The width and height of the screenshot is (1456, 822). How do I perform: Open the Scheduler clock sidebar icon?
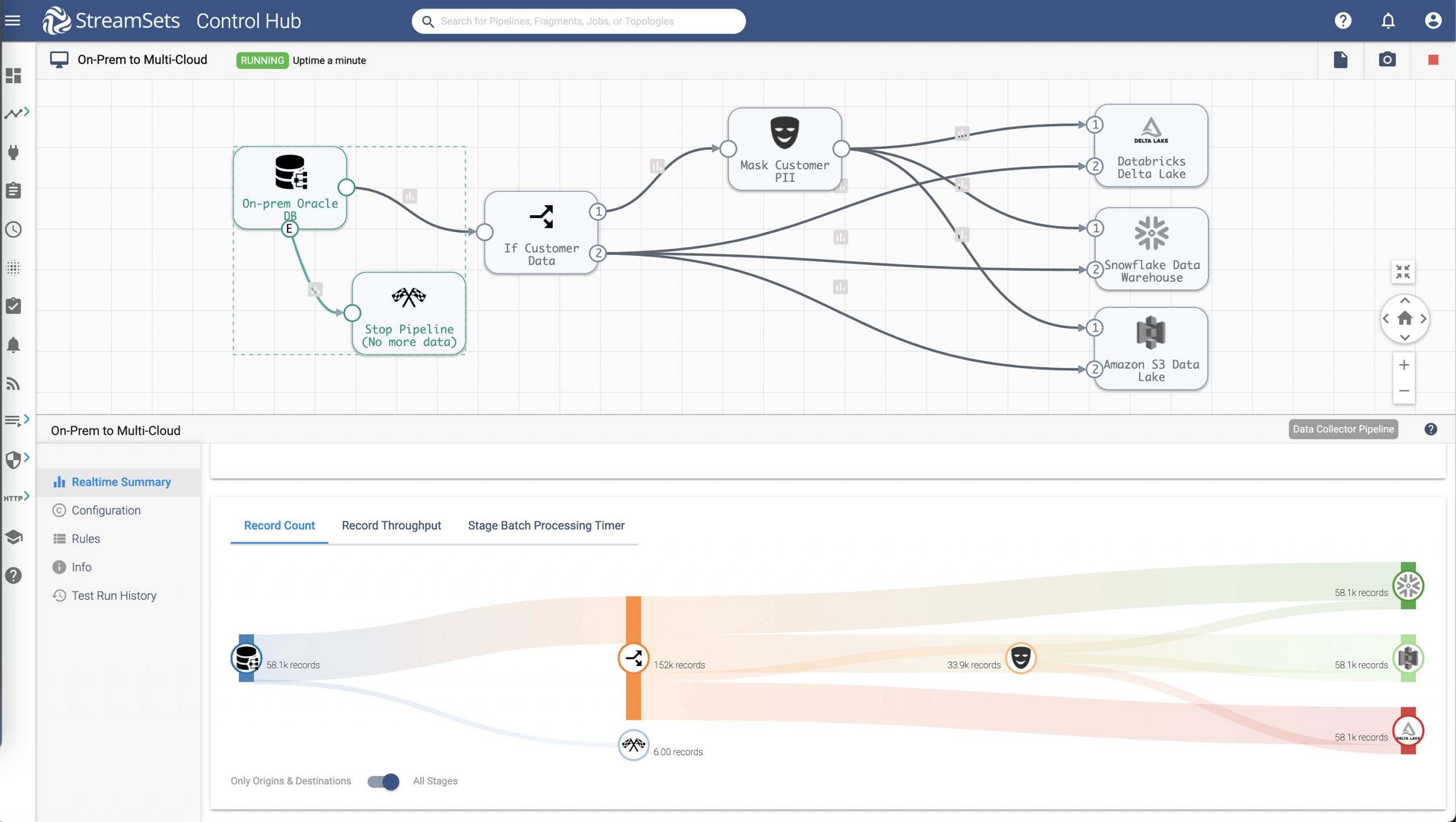[x=13, y=229]
